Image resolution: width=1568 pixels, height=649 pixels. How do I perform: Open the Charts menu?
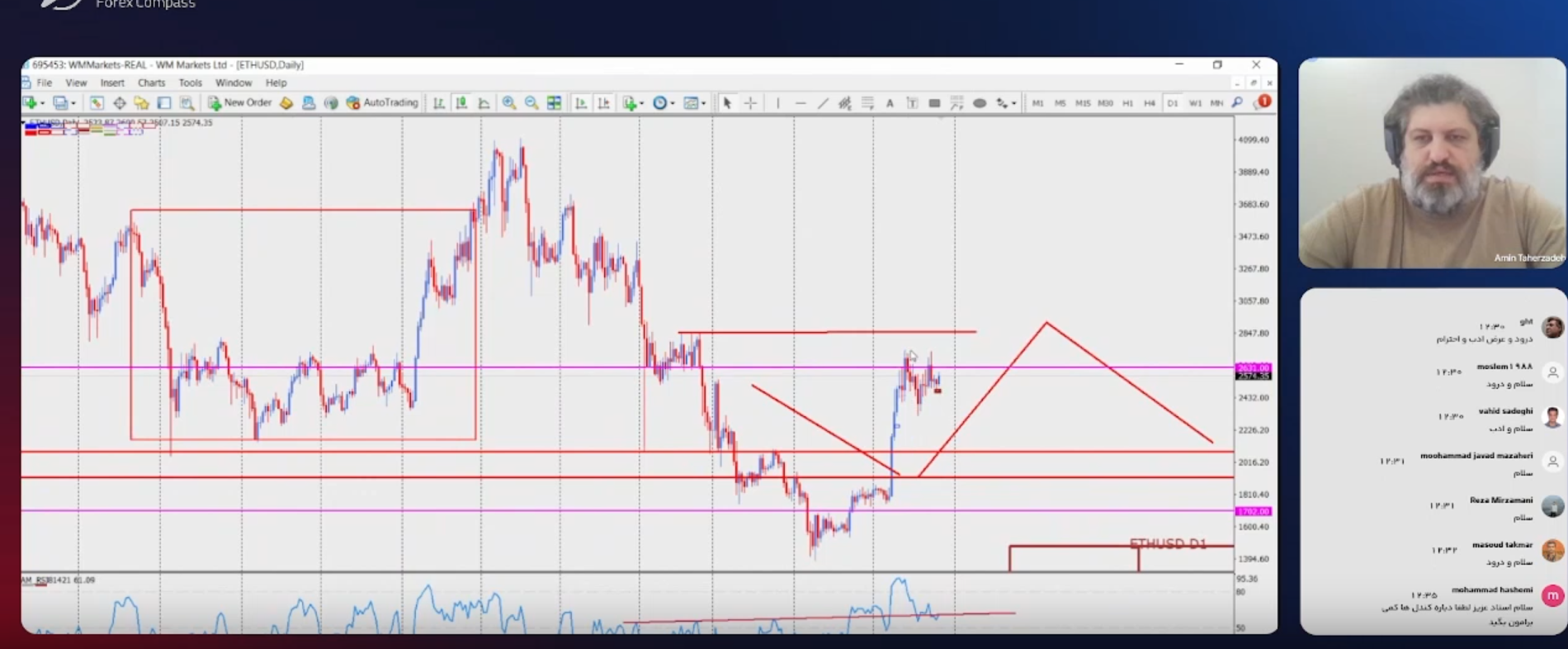click(x=151, y=83)
